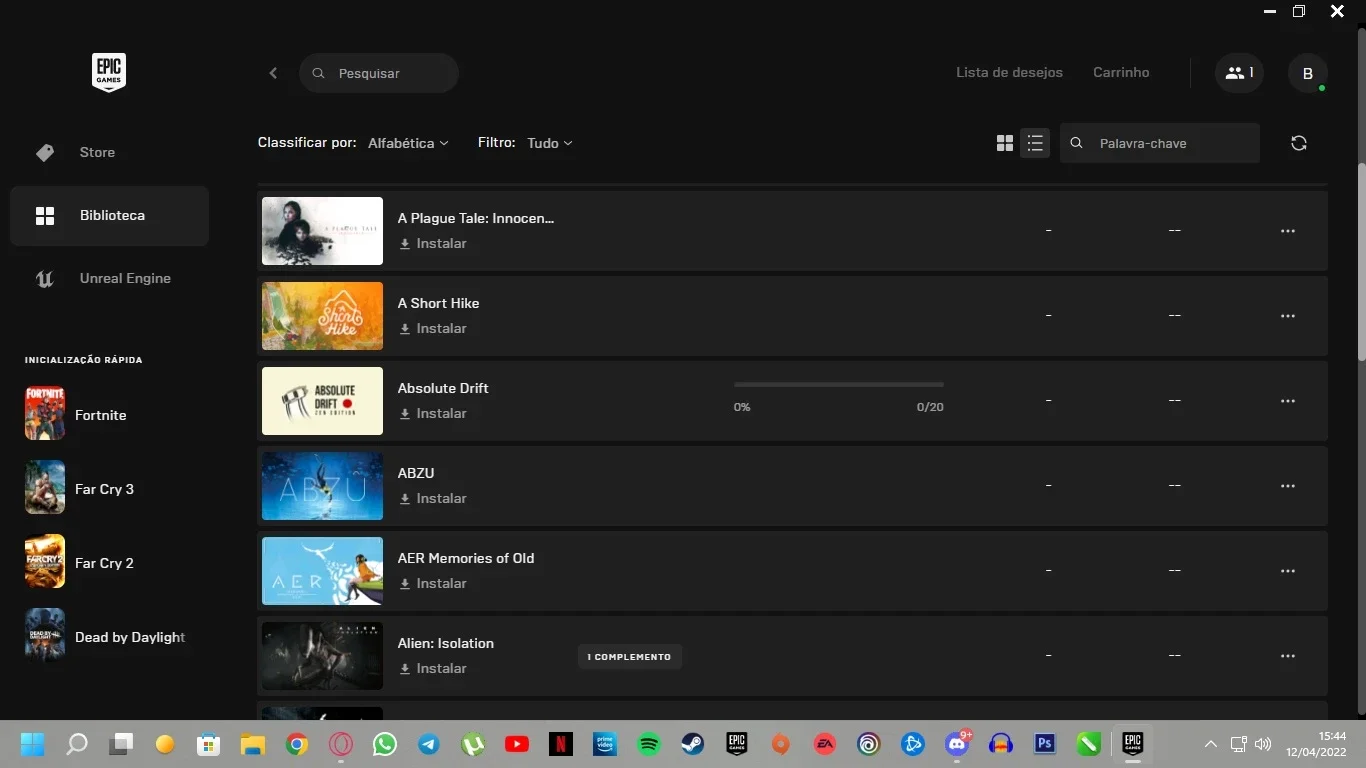Click the "AER Memories of Old" title
Image resolution: width=1366 pixels, height=768 pixels.
[x=466, y=558]
